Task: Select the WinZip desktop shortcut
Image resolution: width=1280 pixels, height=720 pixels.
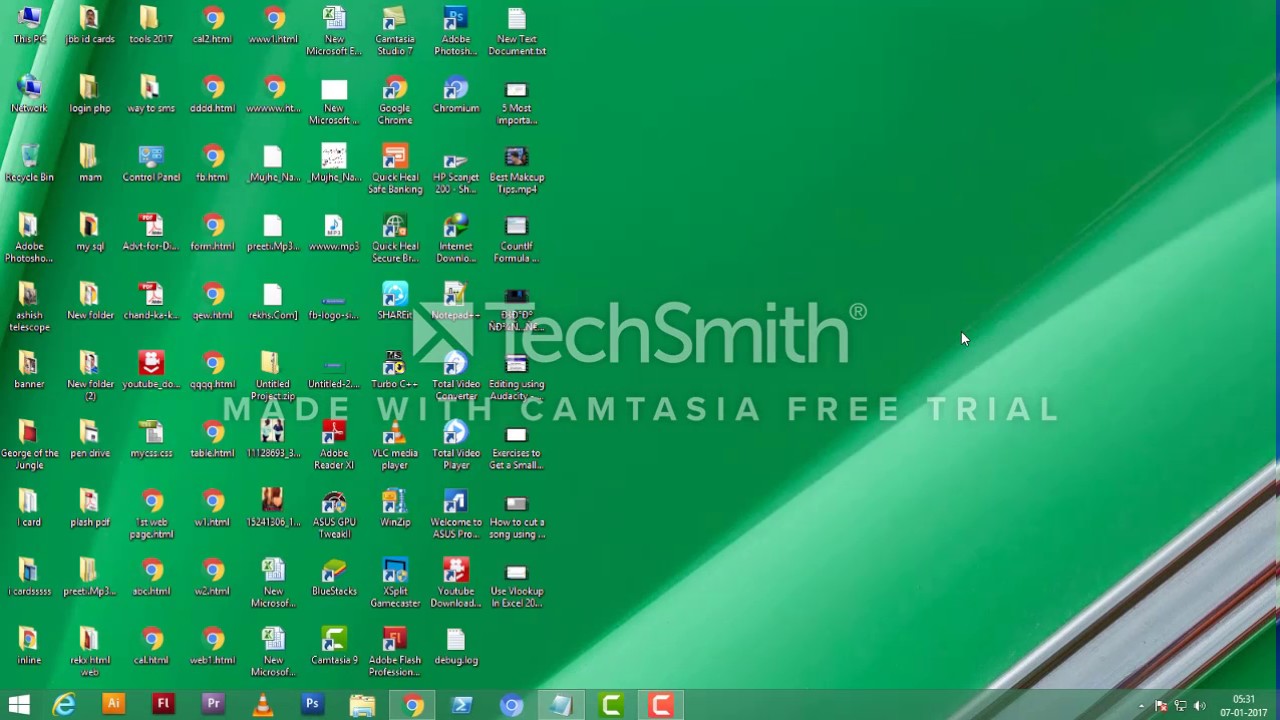Action: 395,509
